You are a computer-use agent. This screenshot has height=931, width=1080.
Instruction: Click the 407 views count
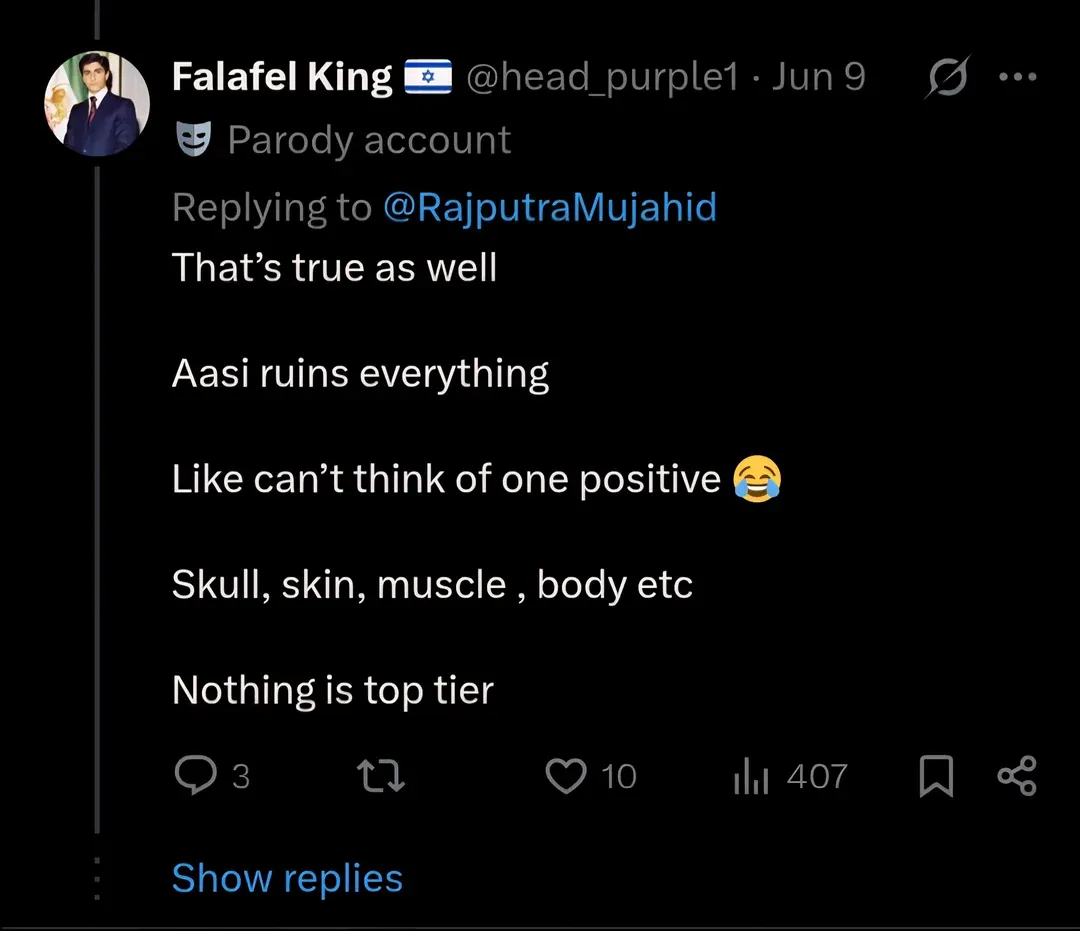point(817,777)
